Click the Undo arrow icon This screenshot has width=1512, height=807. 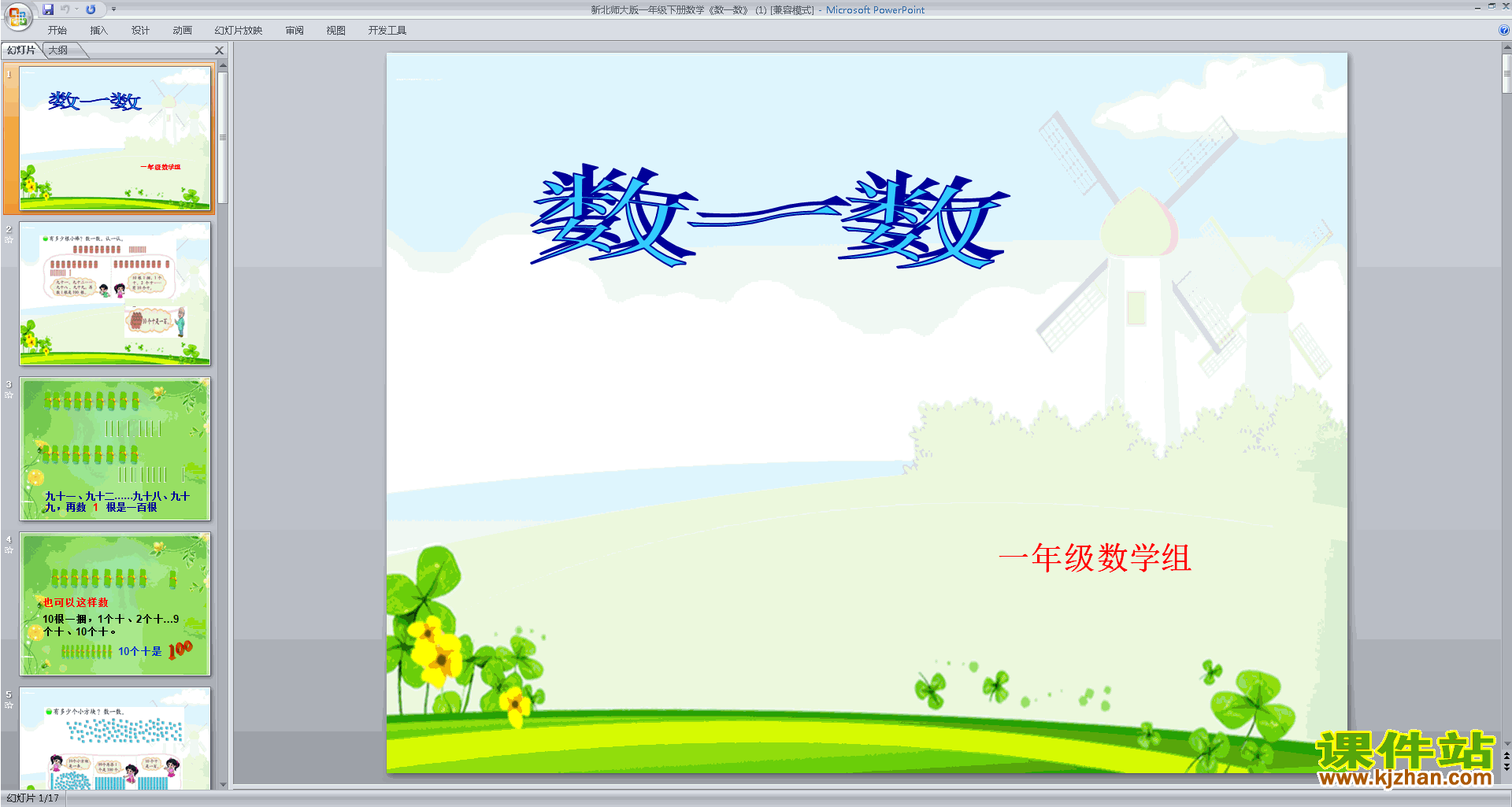65,9
